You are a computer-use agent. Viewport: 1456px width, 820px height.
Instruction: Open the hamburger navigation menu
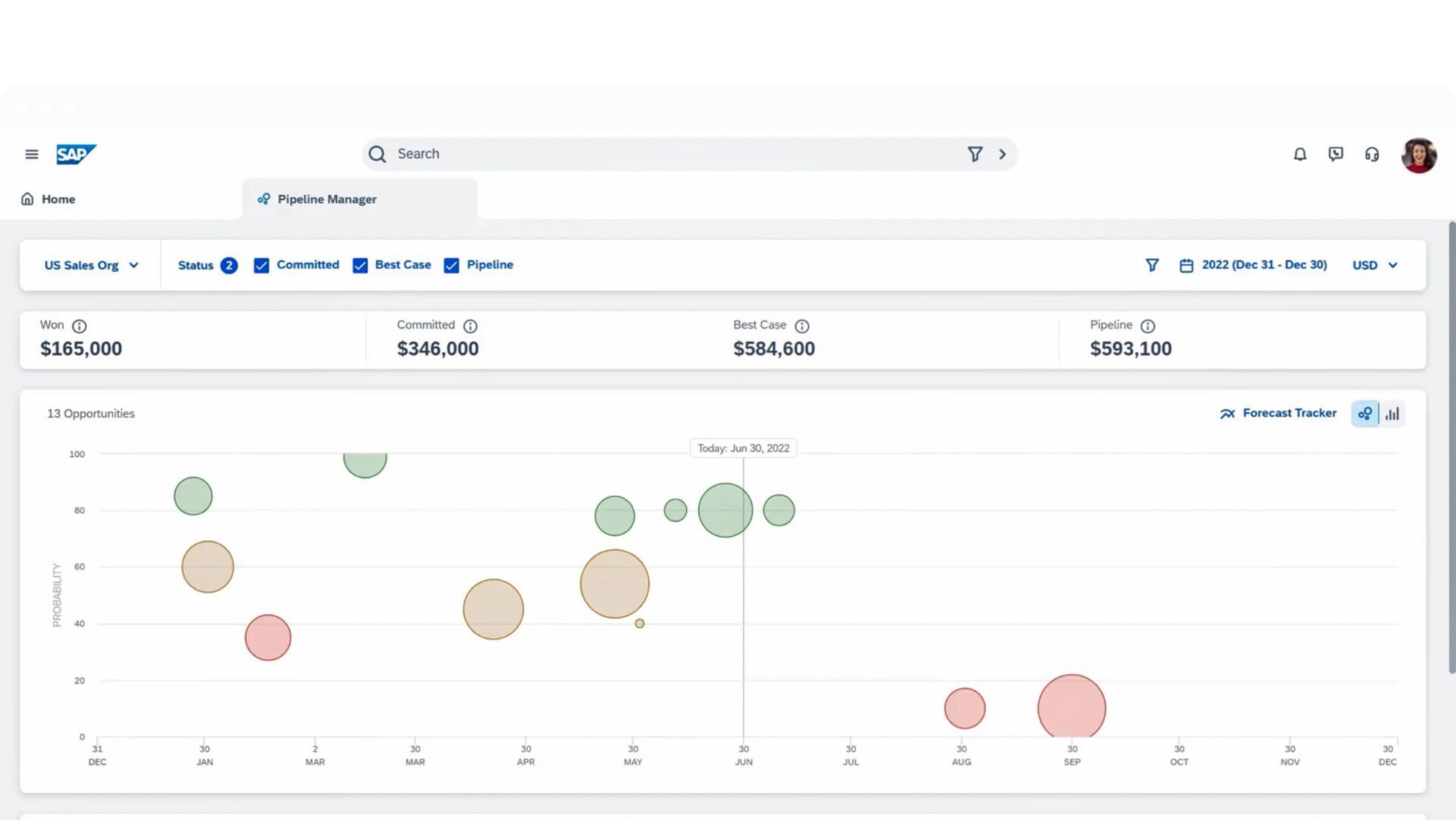coord(31,154)
